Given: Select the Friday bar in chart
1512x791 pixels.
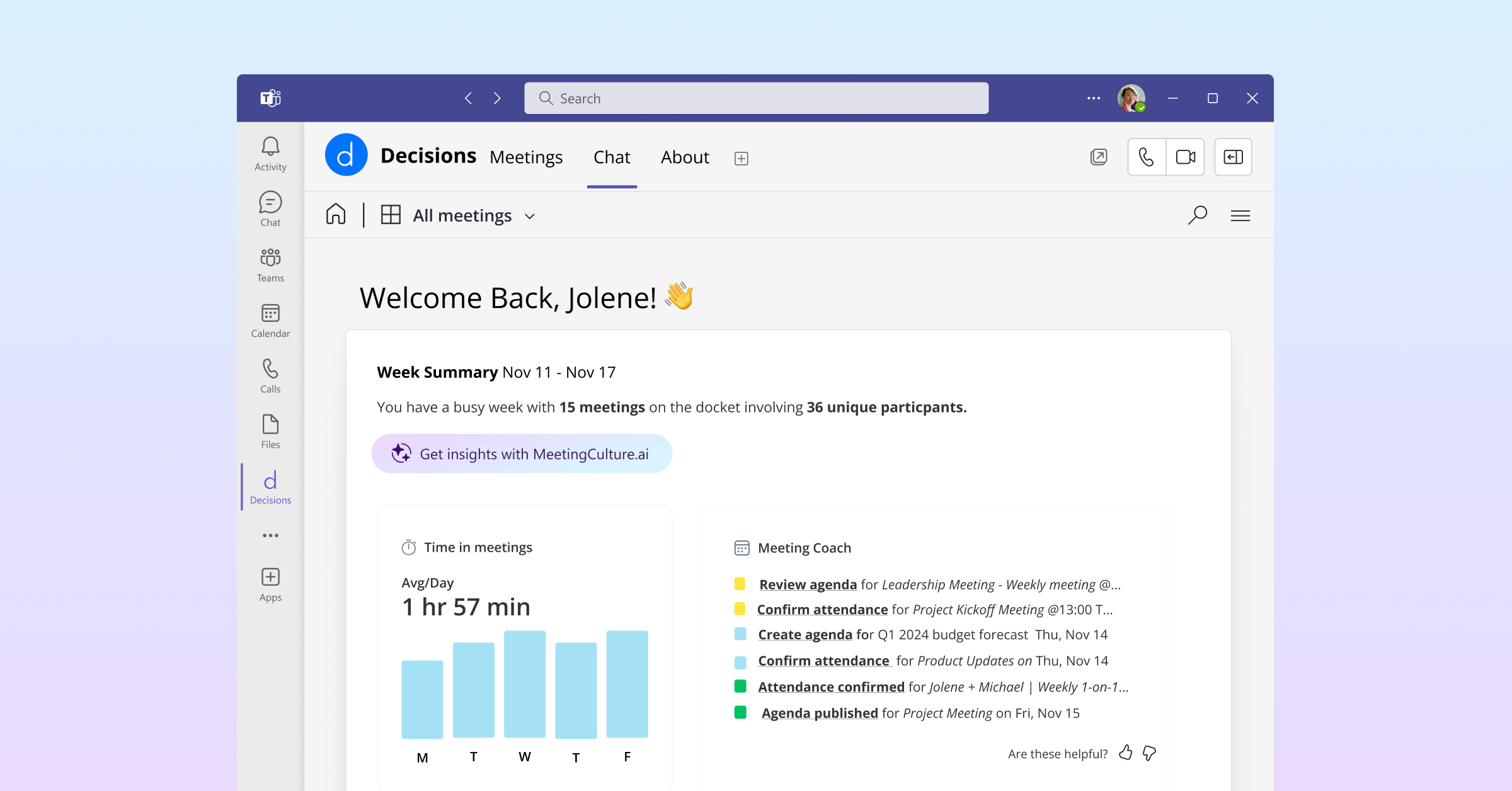Looking at the screenshot, I should 627,684.
